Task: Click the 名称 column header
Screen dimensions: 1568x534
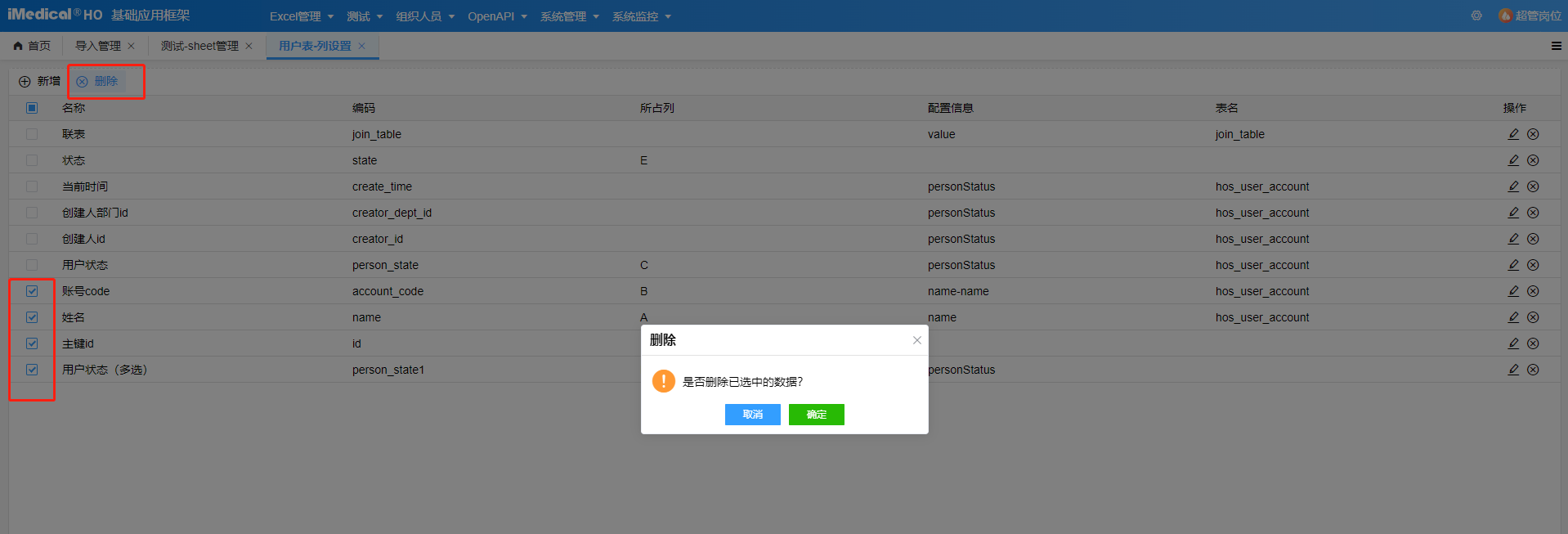Action: pos(74,108)
